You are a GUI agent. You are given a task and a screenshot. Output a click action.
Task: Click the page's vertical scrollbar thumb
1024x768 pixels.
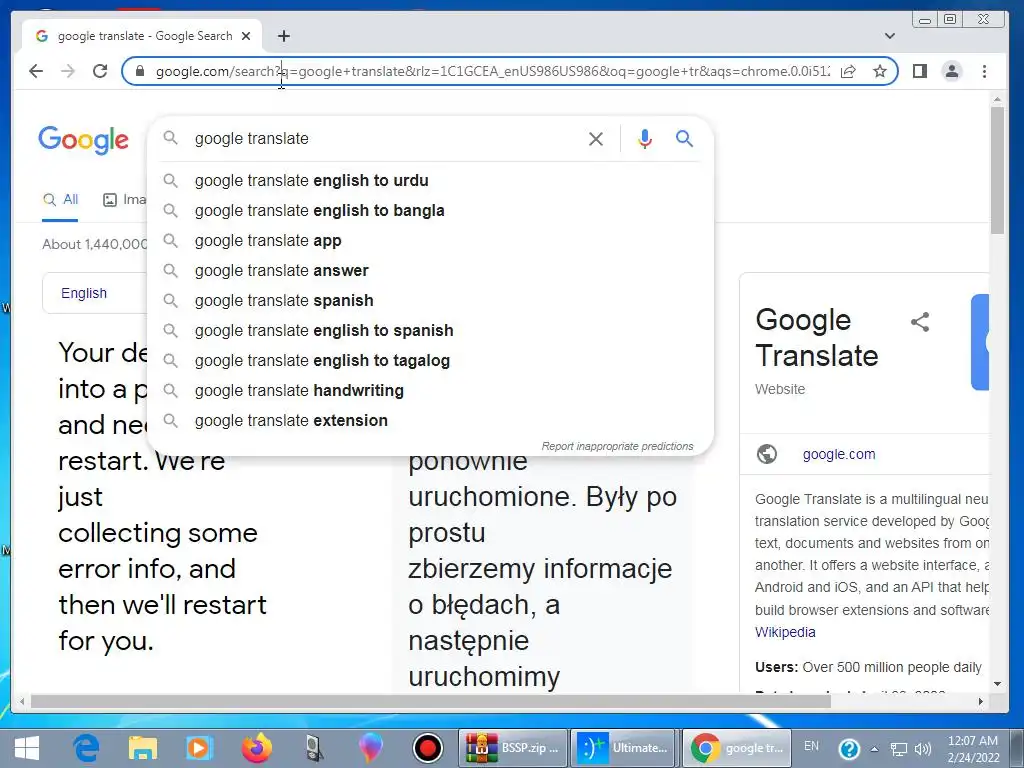pyautogui.click(x=996, y=170)
